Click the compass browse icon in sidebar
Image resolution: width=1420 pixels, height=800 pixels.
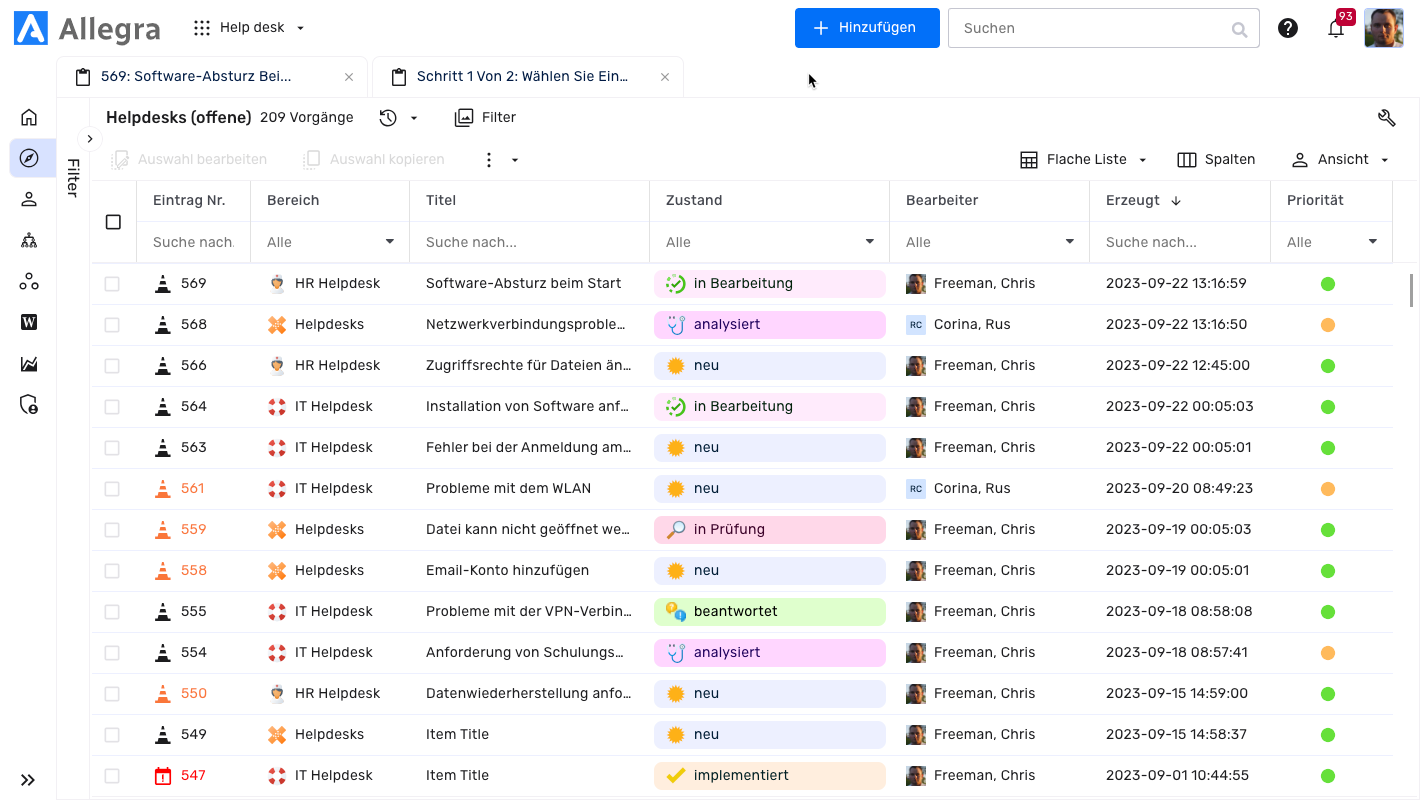point(29,158)
